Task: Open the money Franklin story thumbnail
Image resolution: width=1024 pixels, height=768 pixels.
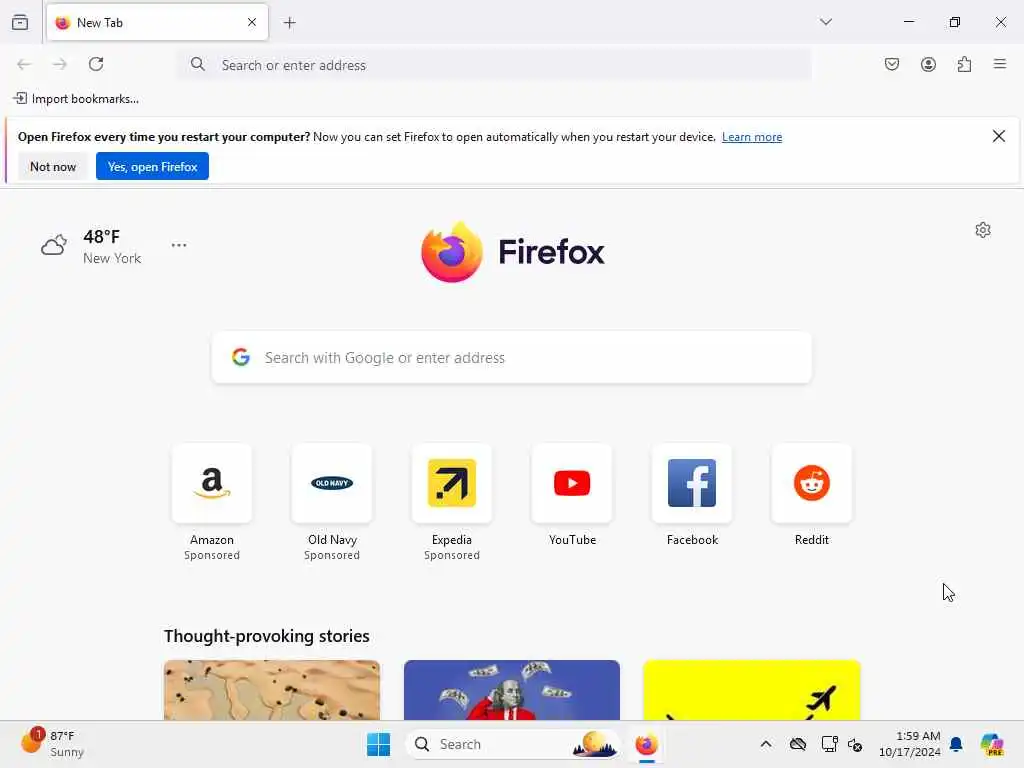Action: point(512,690)
